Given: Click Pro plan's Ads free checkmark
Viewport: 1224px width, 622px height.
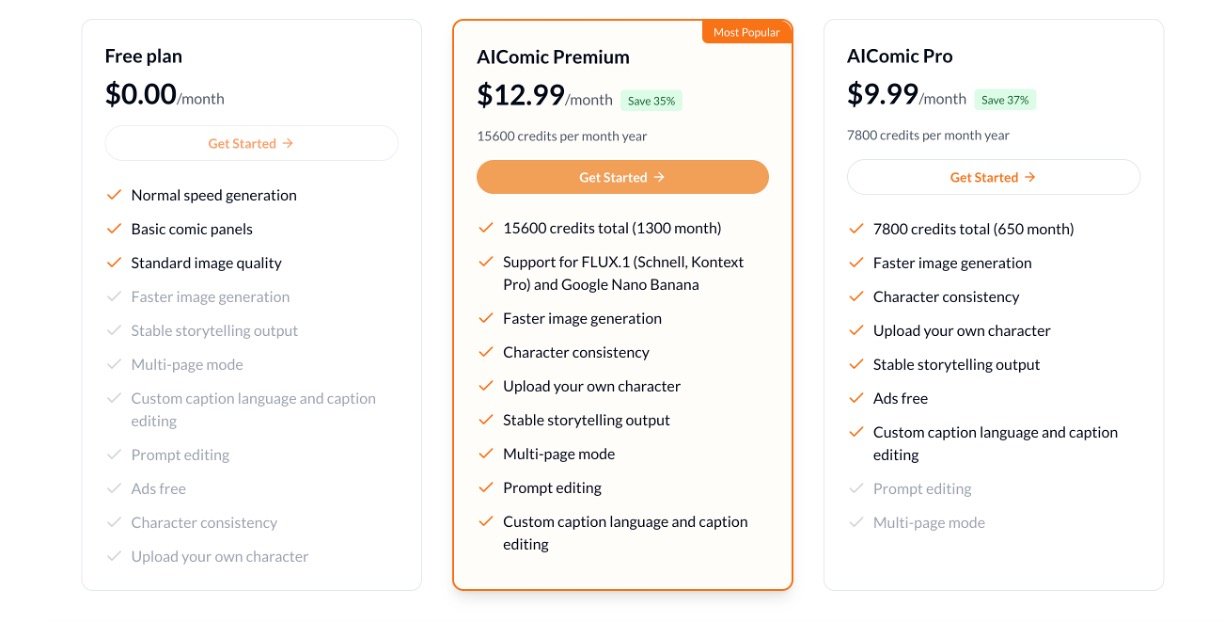Looking at the screenshot, I should pyautogui.click(x=856, y=398).
